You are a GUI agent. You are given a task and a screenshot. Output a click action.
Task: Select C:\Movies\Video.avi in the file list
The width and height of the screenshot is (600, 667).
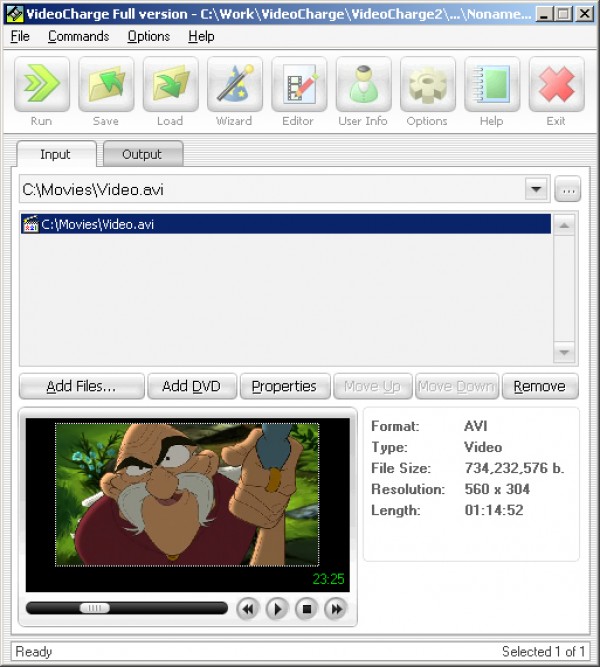pos(286,224)
